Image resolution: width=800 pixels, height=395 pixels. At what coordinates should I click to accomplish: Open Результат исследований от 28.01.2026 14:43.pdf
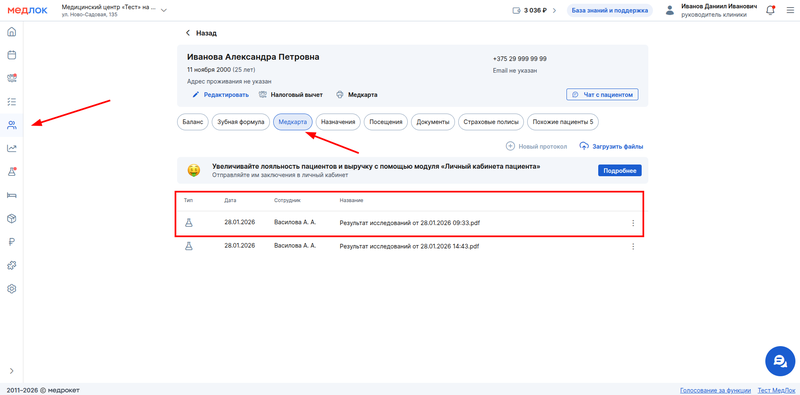click(x=410, y=246)
